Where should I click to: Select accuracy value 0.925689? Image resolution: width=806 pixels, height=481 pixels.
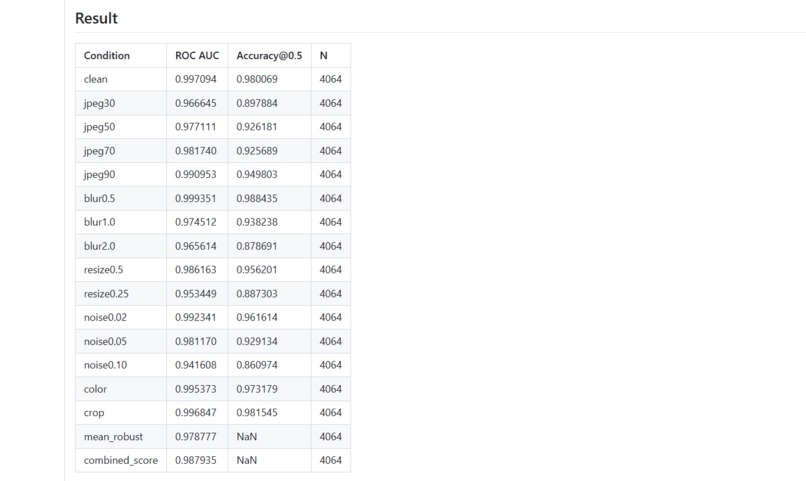(257, 151)
